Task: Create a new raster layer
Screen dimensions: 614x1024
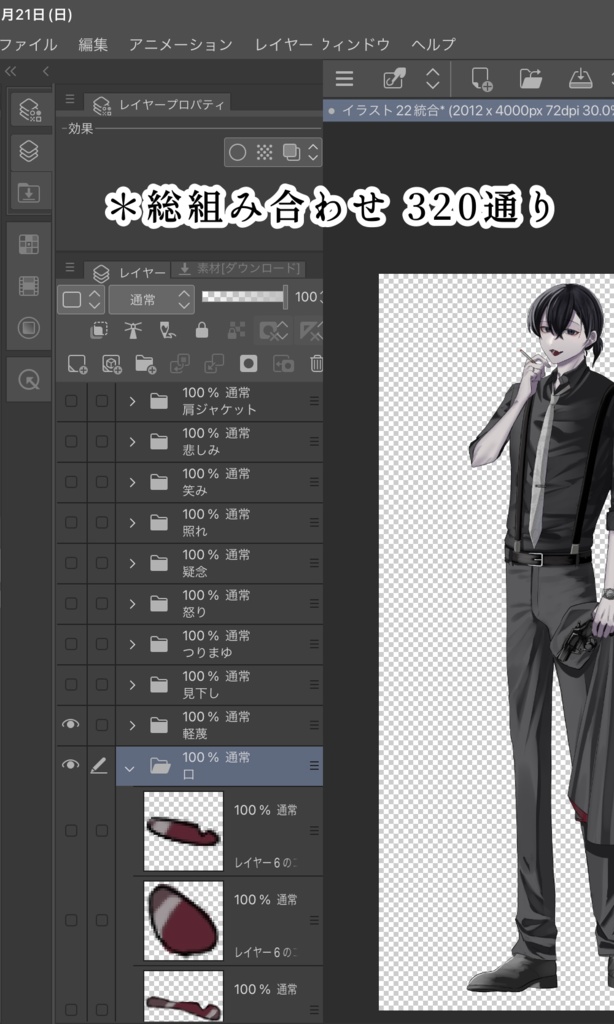Action: pyautogui.click(x=77, y=364)
